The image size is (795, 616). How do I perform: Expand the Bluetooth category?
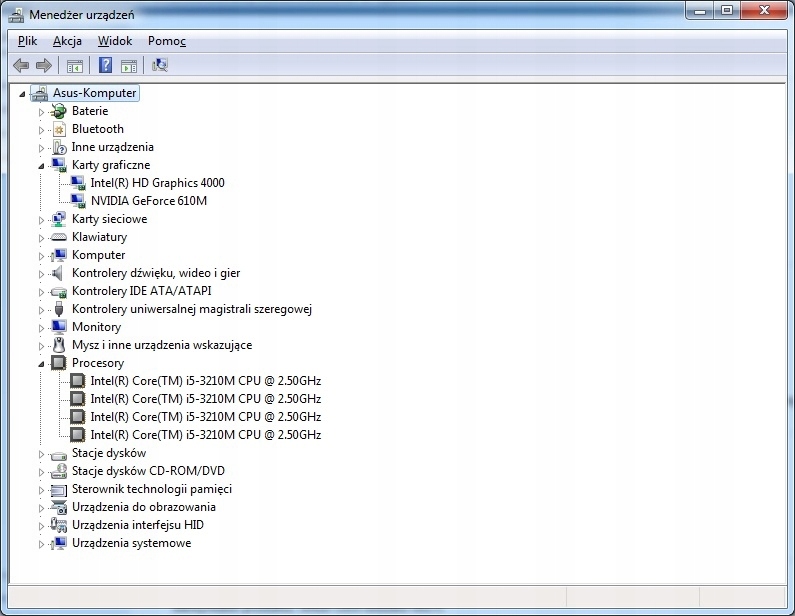tap(42, 130)
